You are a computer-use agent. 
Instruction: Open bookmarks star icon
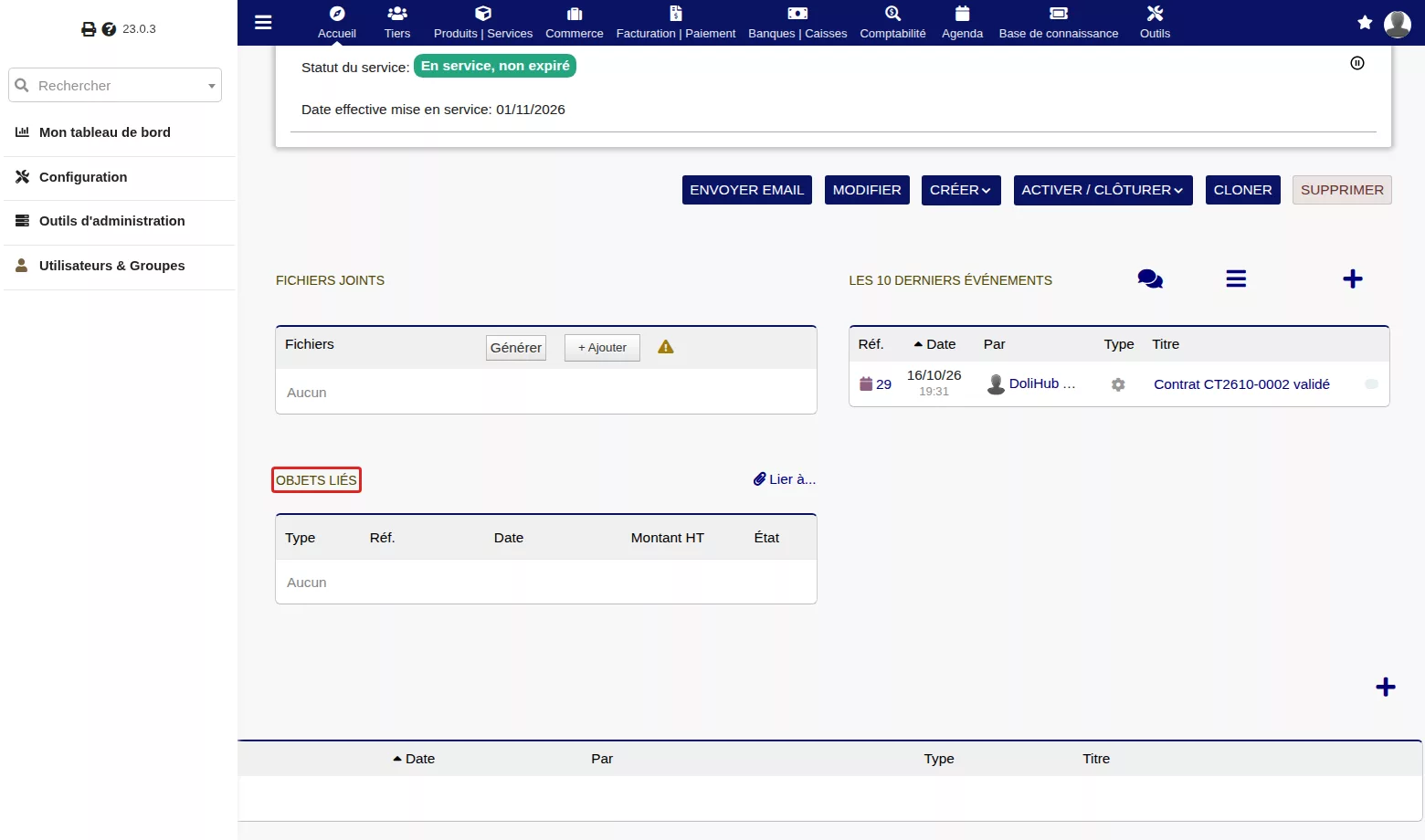click(x=1365, y=23)
